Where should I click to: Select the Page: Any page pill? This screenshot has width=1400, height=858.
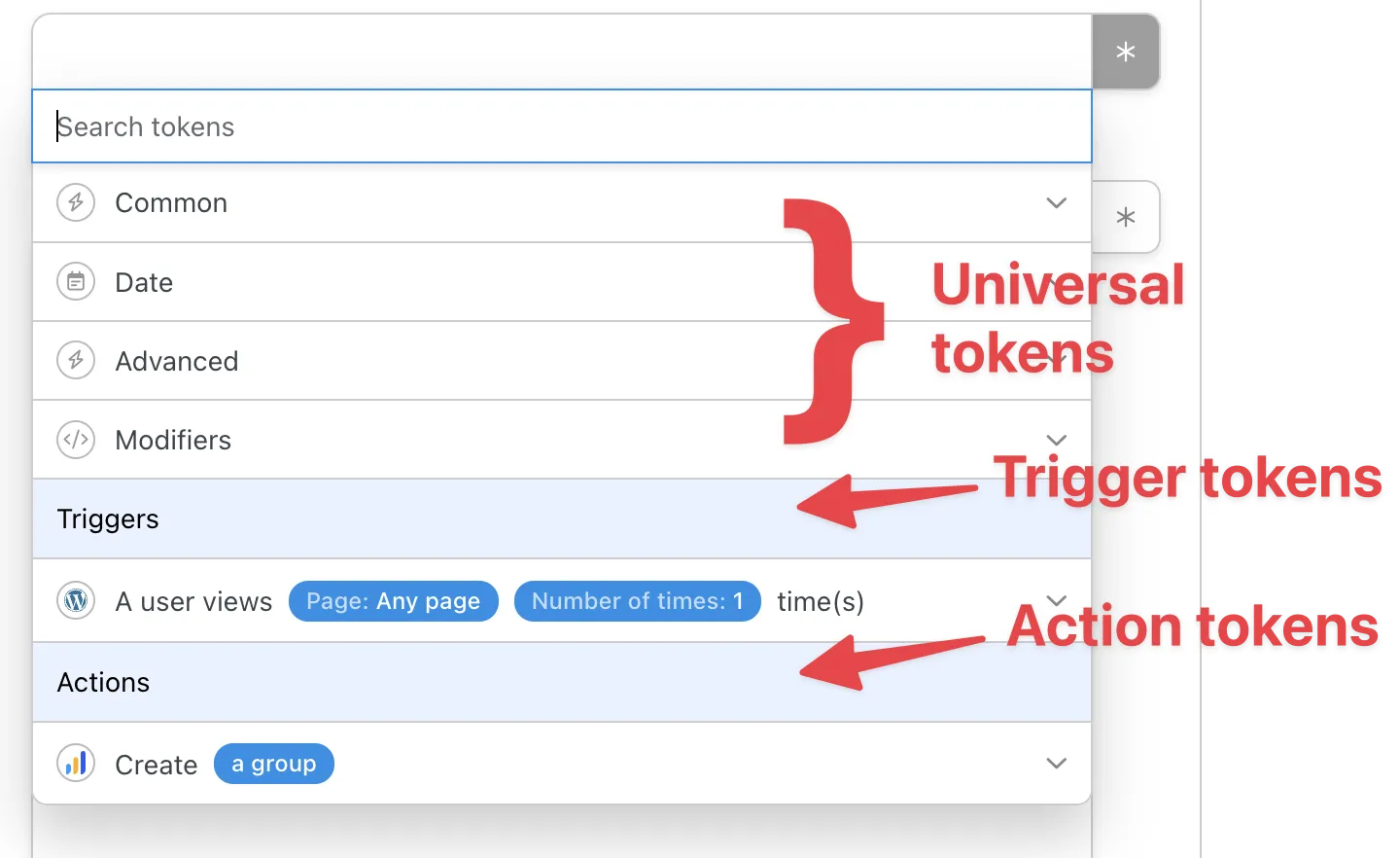point(393,601)
